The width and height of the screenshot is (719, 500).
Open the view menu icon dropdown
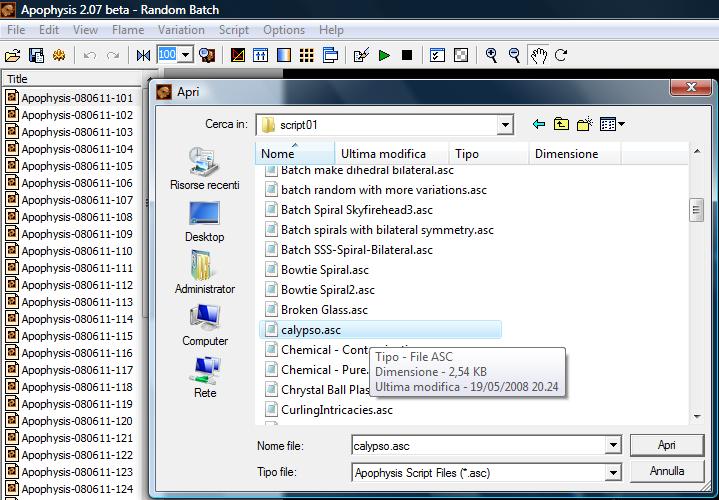tap(612, 124)
